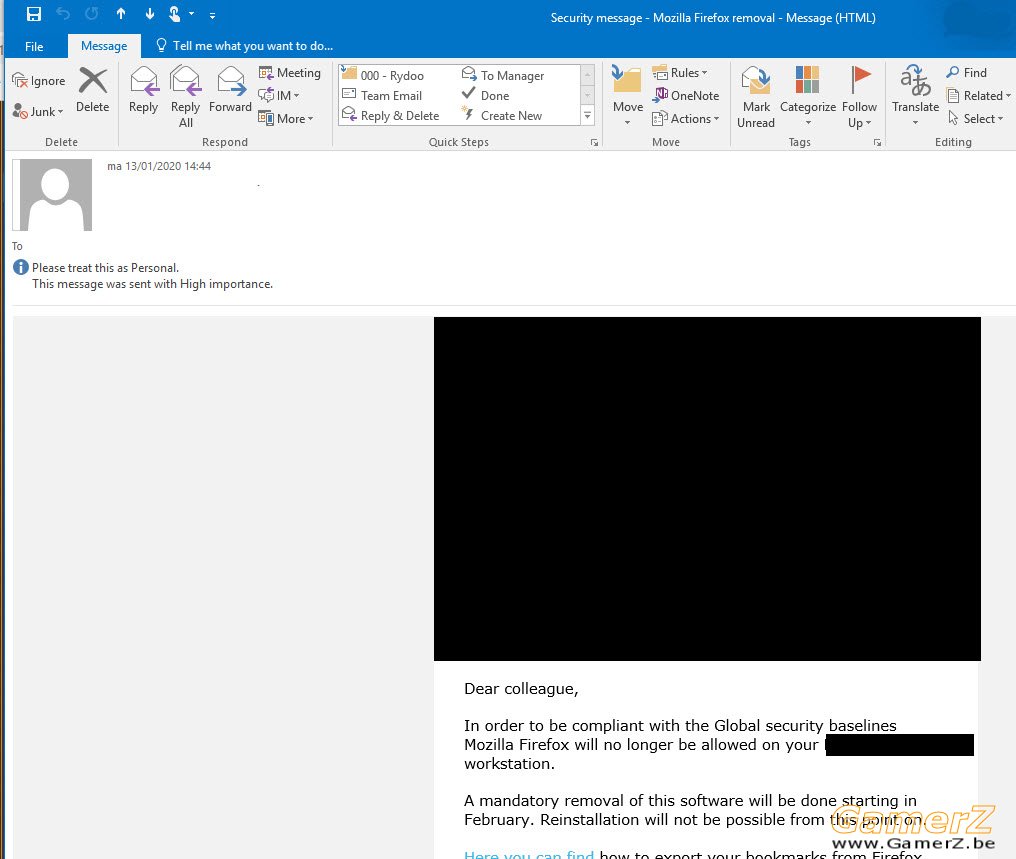Run the Done quick step

[485, 95]
